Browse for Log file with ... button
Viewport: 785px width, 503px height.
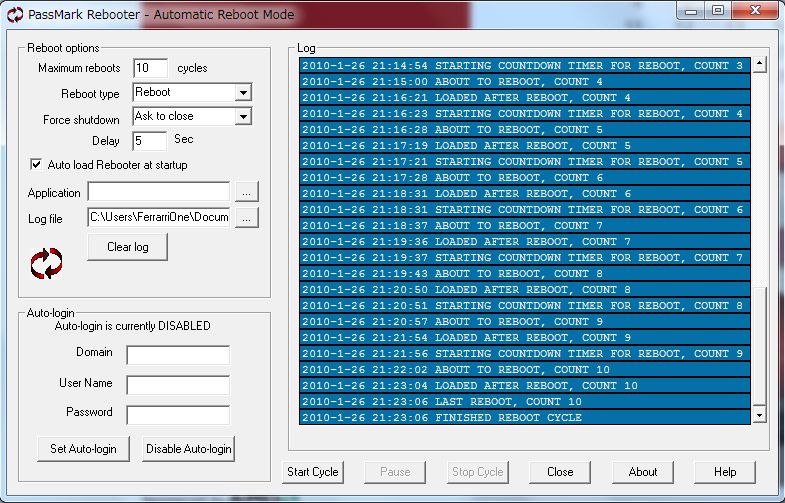(x=247, y=217)
